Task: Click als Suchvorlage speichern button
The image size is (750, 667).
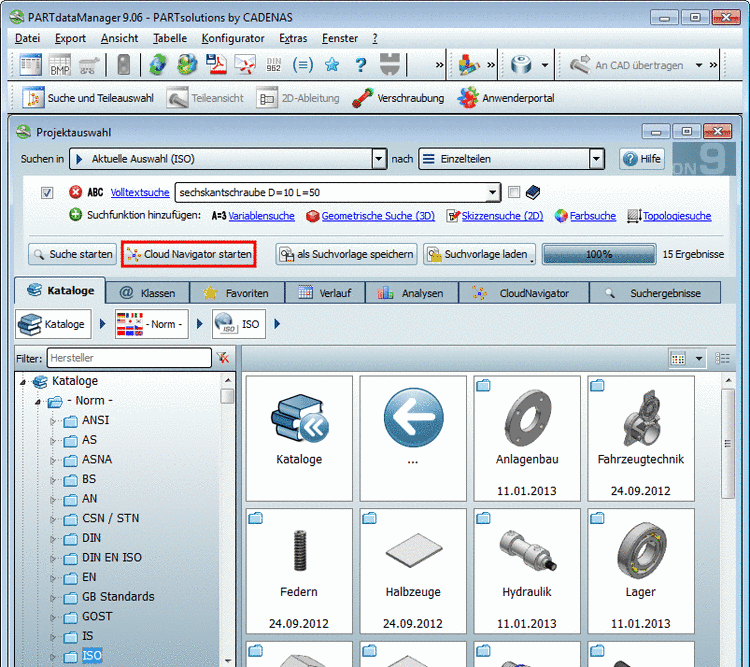Action: [x=346, y=254]
